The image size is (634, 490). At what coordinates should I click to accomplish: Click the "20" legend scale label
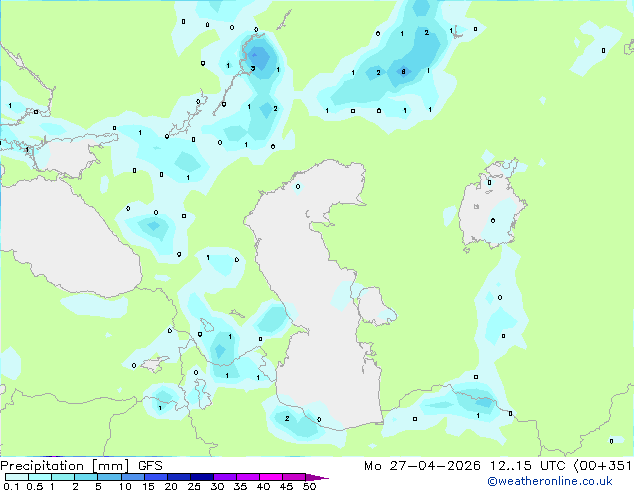171,486
